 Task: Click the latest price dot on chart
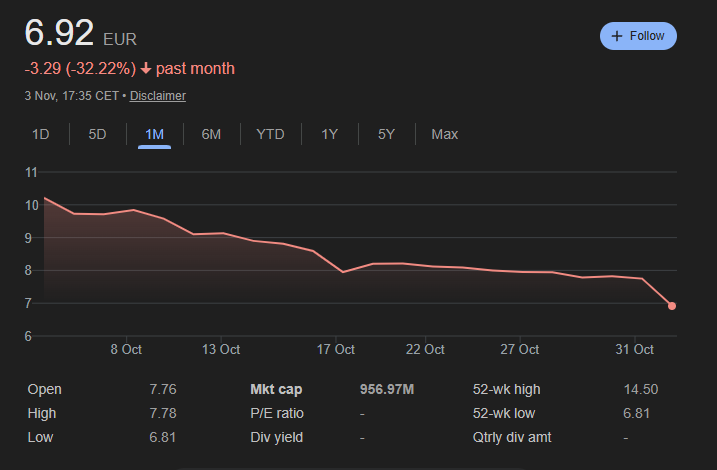[672, 306]
